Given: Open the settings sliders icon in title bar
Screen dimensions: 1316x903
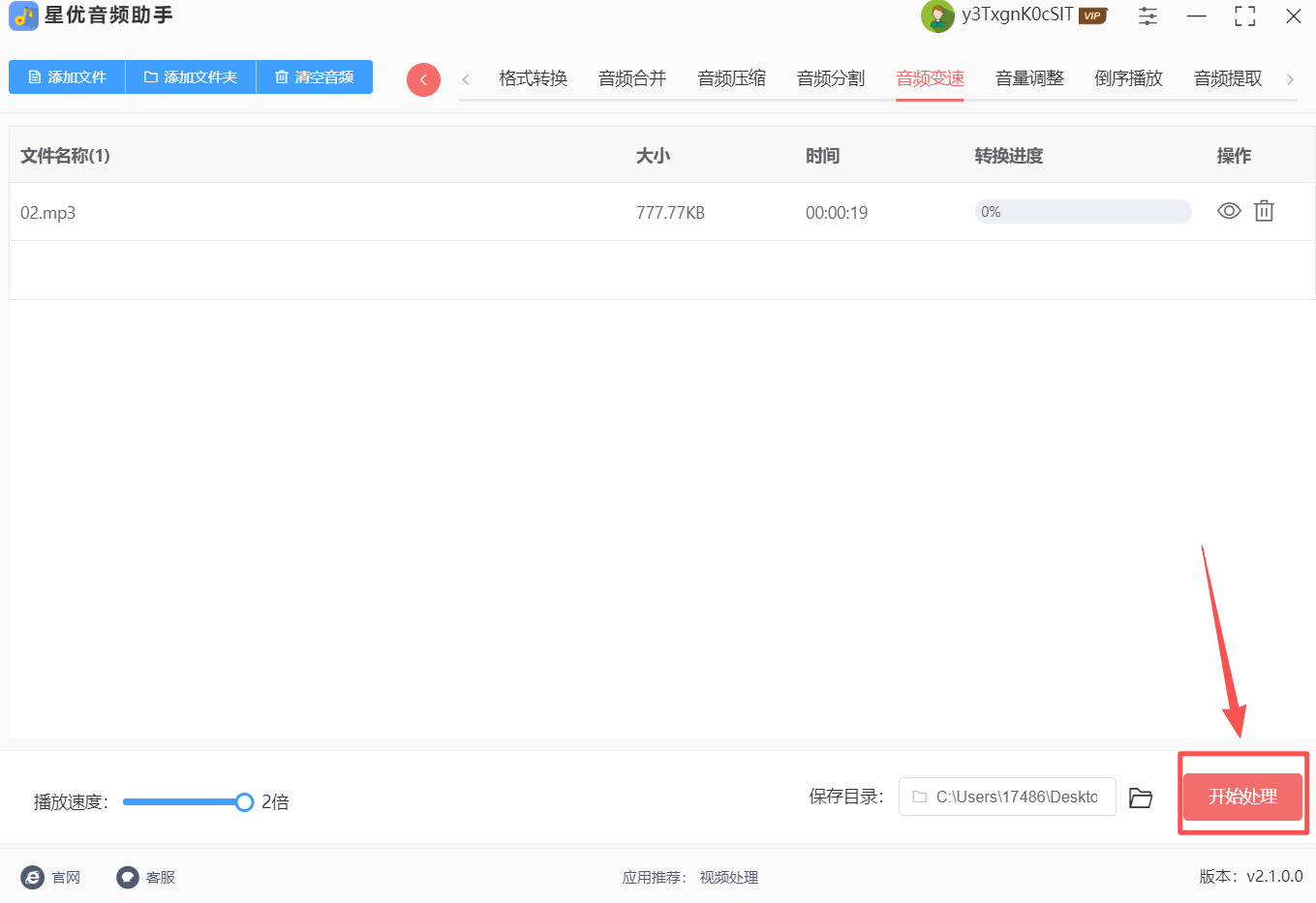Looking at the screenshot, I should pos(1148,16).
